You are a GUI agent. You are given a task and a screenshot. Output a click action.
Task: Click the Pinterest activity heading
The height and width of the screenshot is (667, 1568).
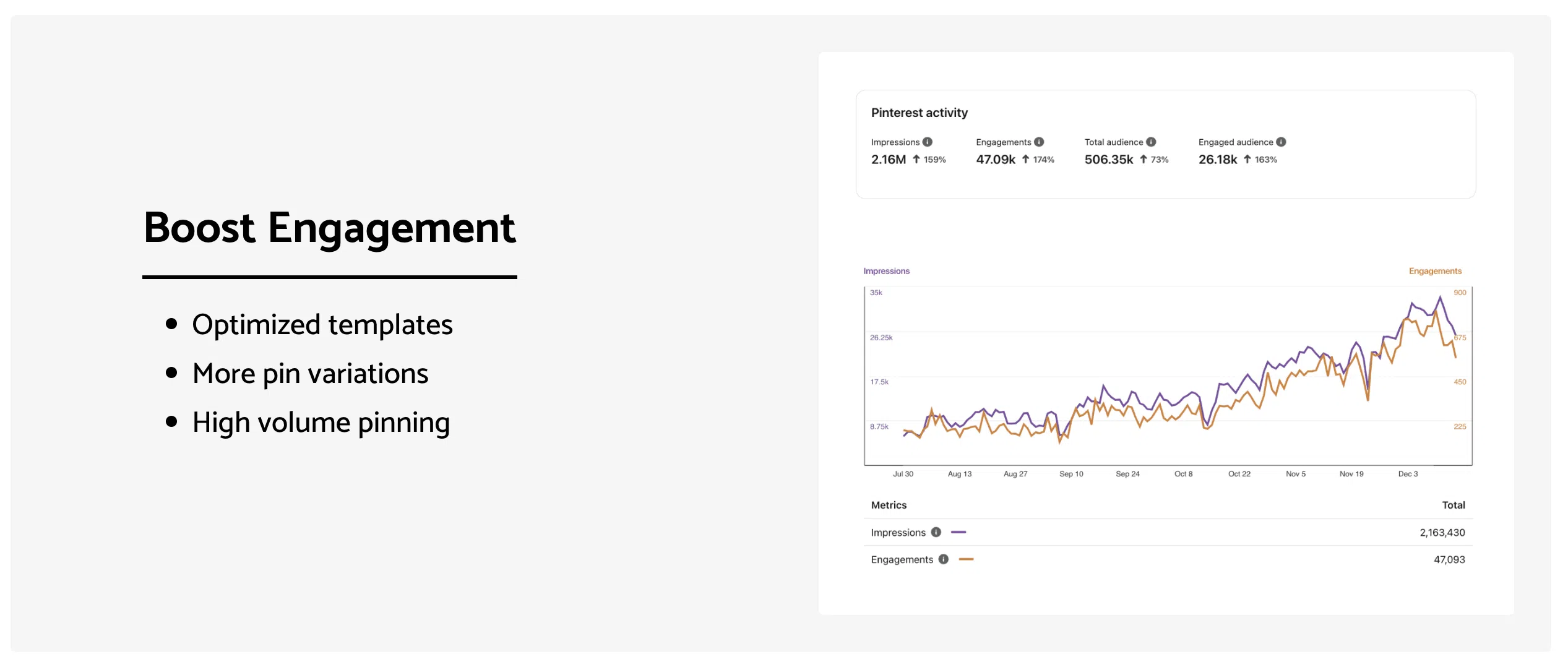[x=919, y=113]
